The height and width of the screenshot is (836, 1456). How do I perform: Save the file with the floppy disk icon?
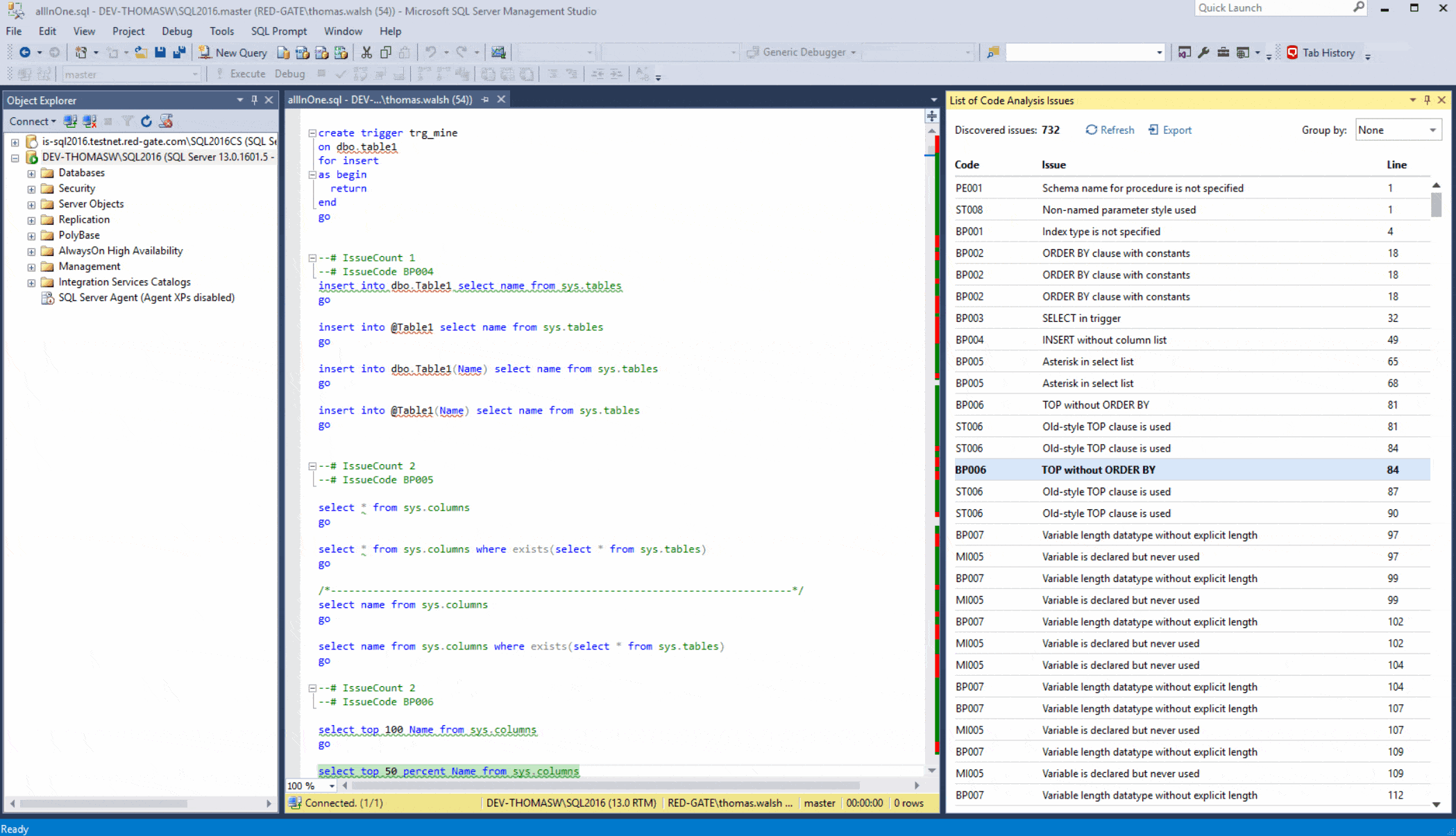tap(160, 52)
